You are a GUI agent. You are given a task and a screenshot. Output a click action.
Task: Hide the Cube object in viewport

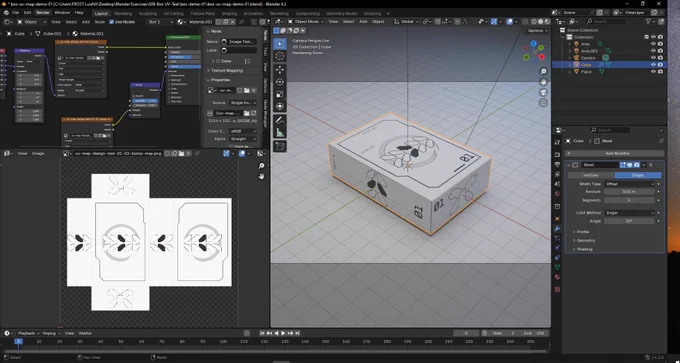(x=653, y=65)
